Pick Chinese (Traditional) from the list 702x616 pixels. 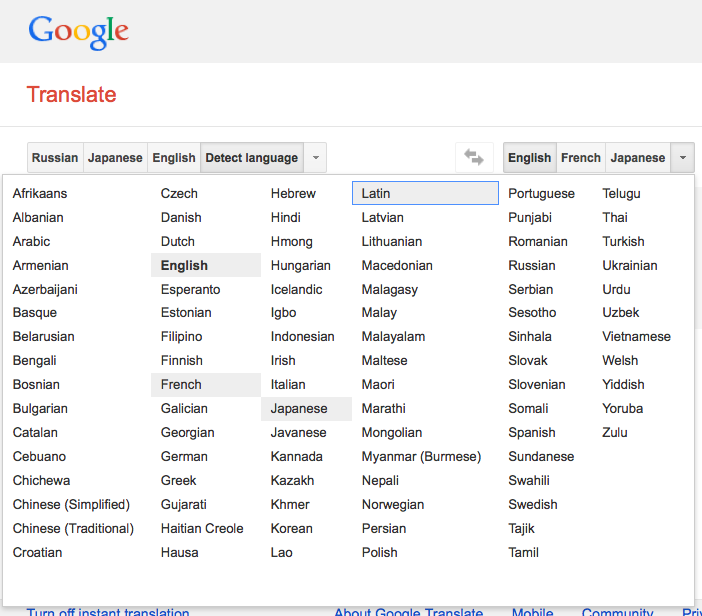(73, 528)
